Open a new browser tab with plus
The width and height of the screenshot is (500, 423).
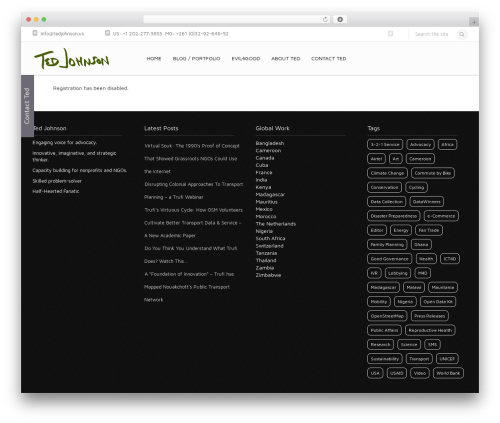(474, 22)
